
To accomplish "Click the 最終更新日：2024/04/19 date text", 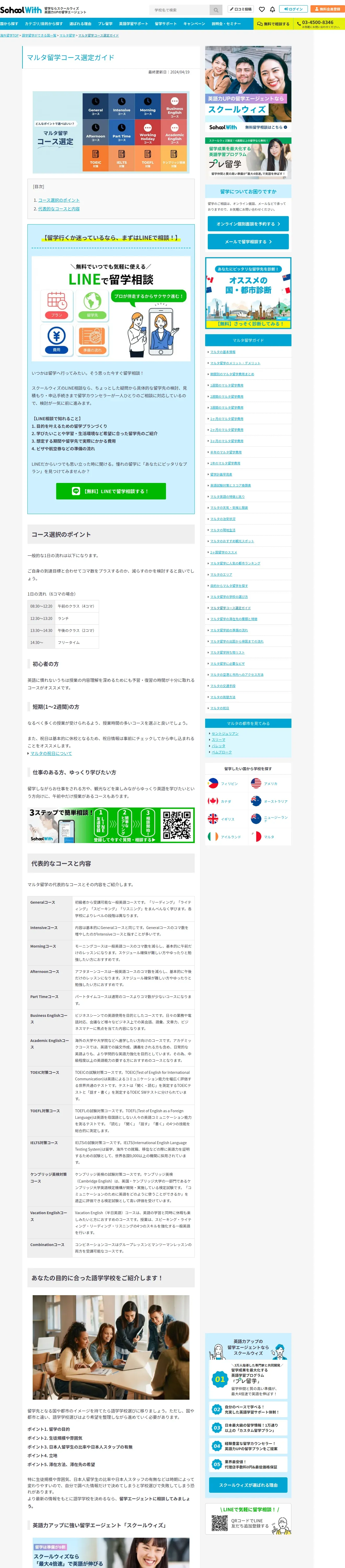I will click(169, 72).
